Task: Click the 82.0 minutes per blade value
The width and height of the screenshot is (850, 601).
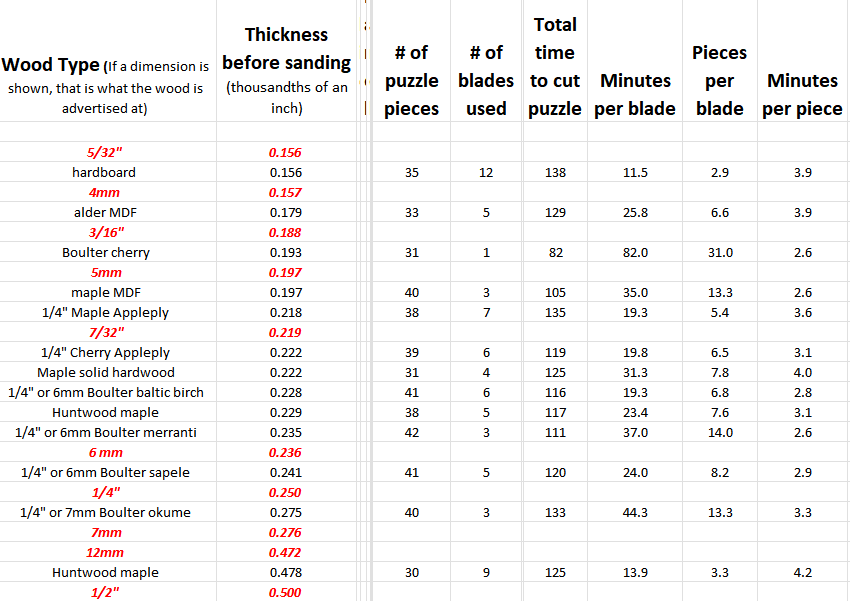Action: (x=635, y=253)
